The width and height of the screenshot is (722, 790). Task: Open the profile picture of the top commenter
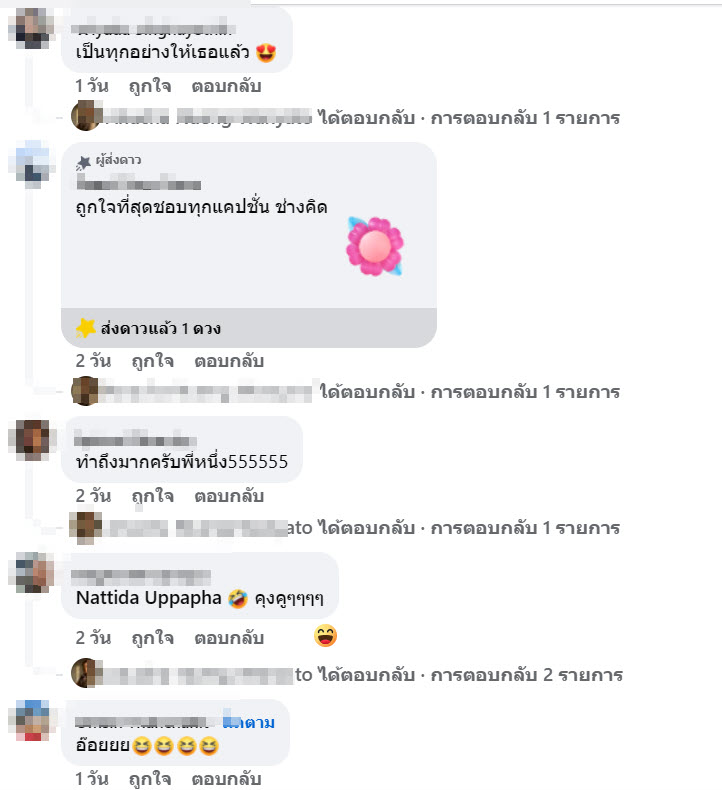tap(32, 28)
